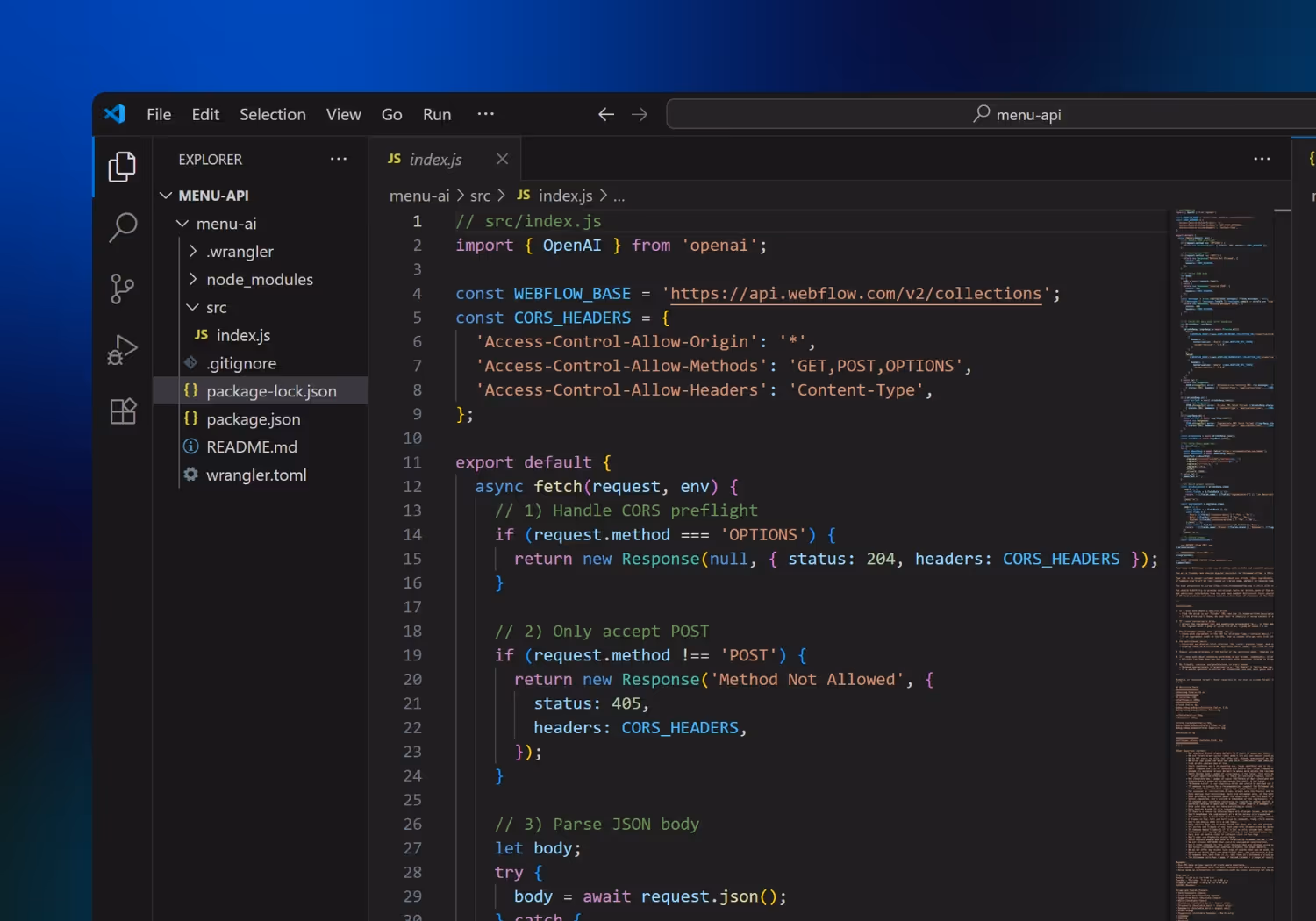Viewport: 1316px width, 921px height.
Task: Click the breadcrumb trailing ellipsis
Action: pyautogui.click(x=619, y=196)
